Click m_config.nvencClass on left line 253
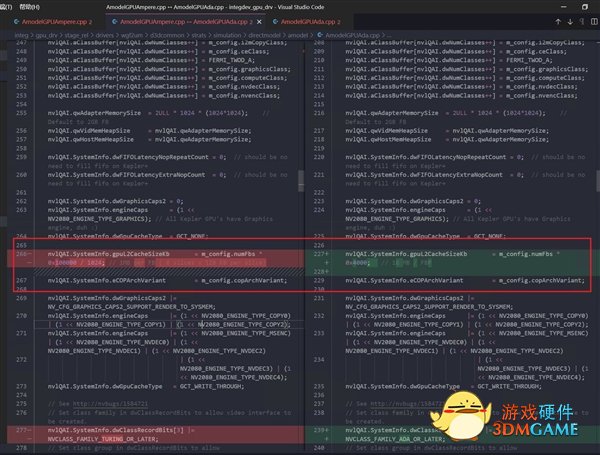 [243, 95]
